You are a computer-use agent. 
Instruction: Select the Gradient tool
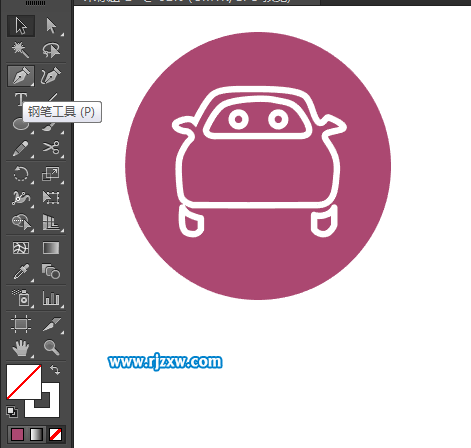coord(51,248)
